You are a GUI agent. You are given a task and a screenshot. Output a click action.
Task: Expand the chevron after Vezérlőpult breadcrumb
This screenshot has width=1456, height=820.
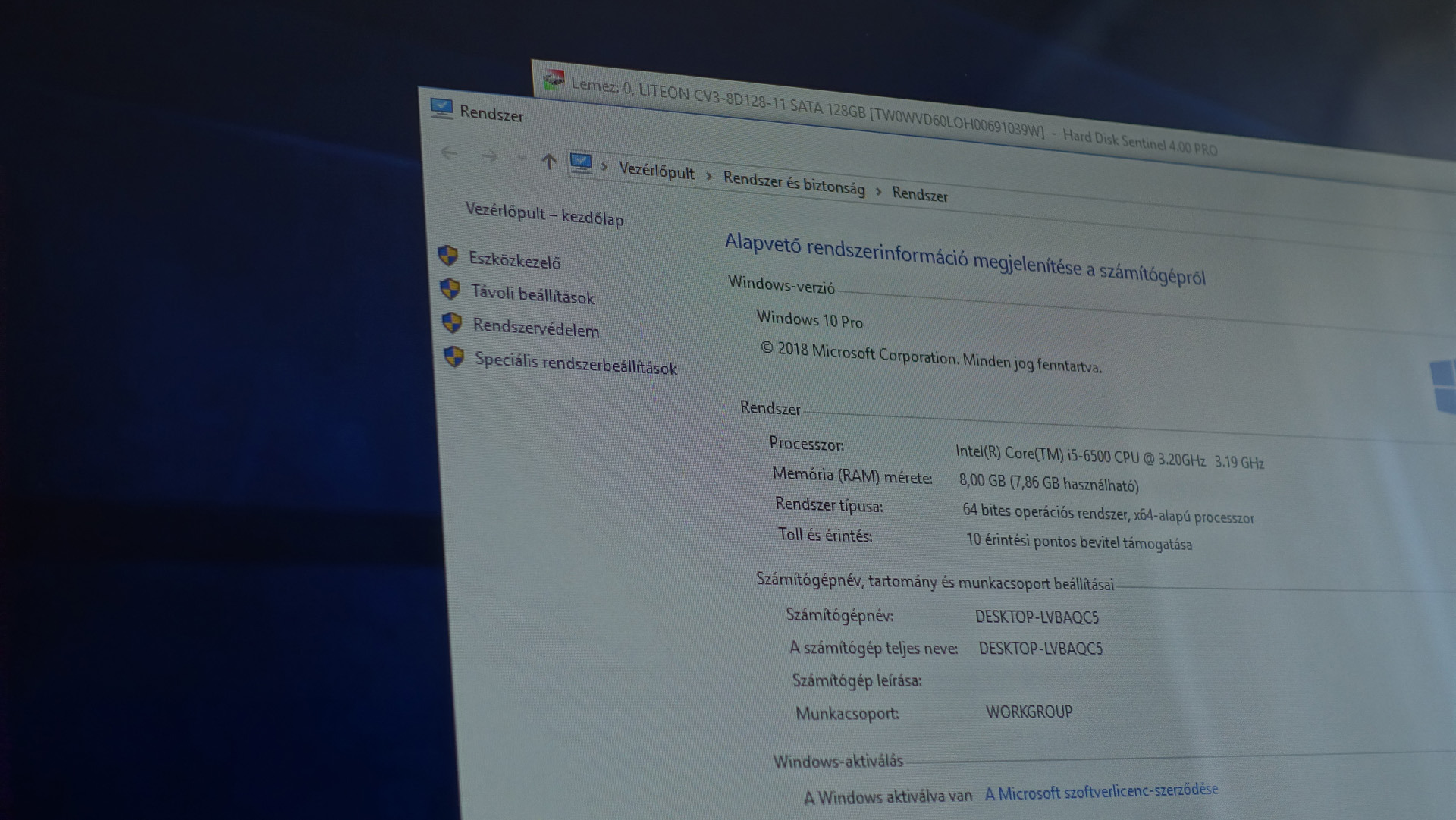tap(709, 176)
